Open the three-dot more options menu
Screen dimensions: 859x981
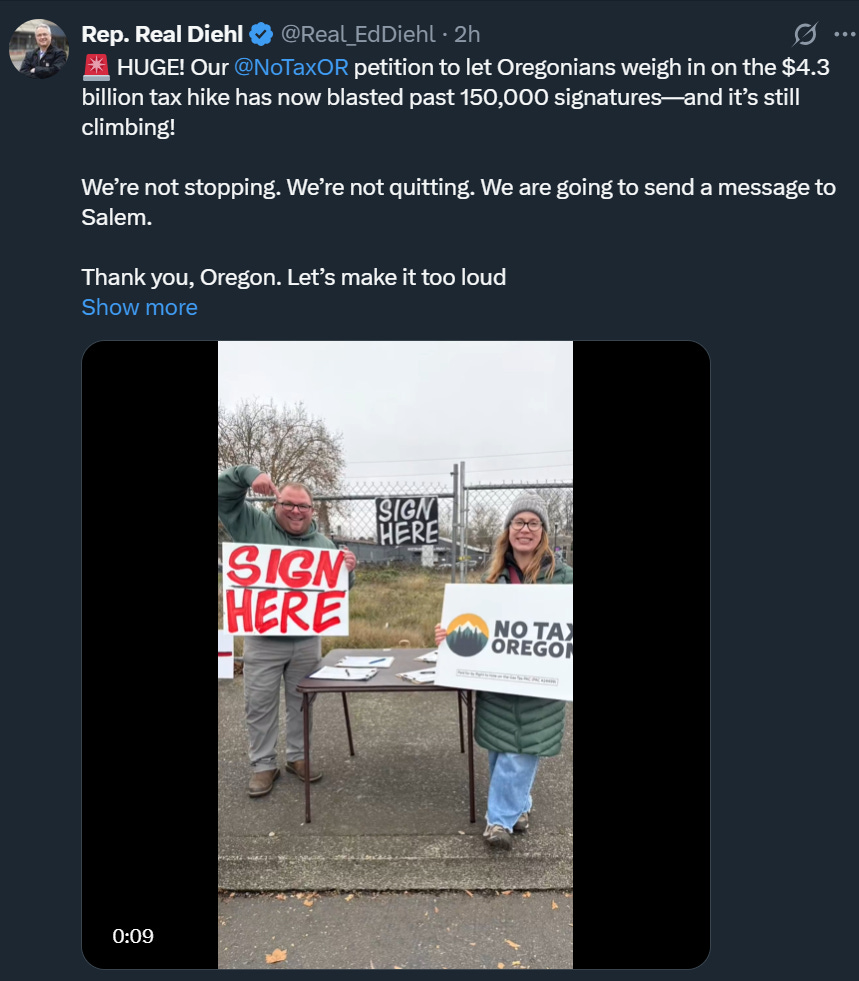tap(845, 34)
